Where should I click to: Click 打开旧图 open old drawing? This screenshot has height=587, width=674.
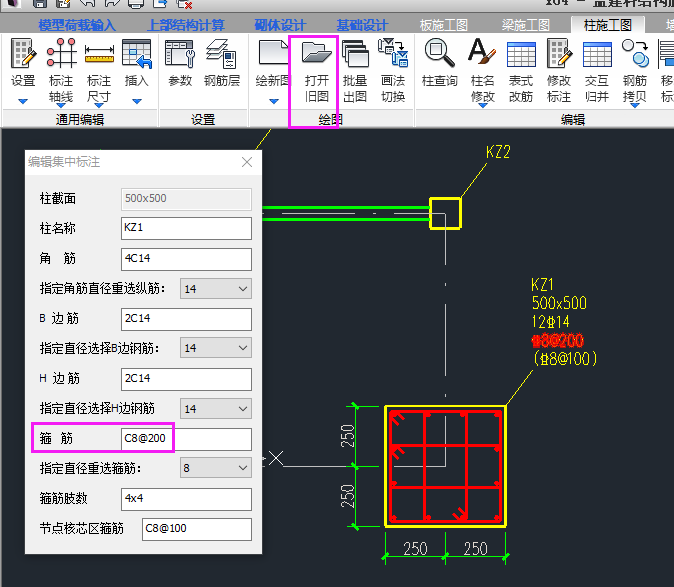click(x=317, y=71)
